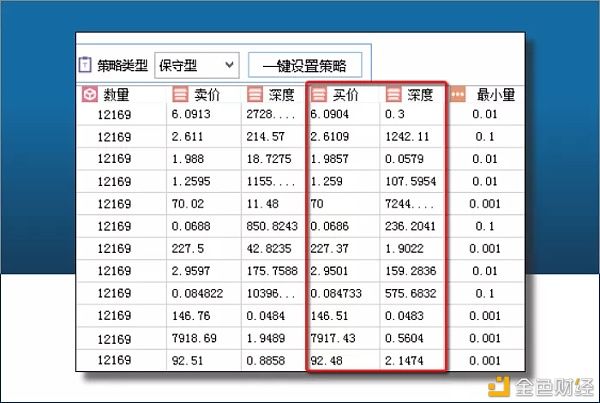
Task: Select the sell price 7918.69
Action: [194, 338]
